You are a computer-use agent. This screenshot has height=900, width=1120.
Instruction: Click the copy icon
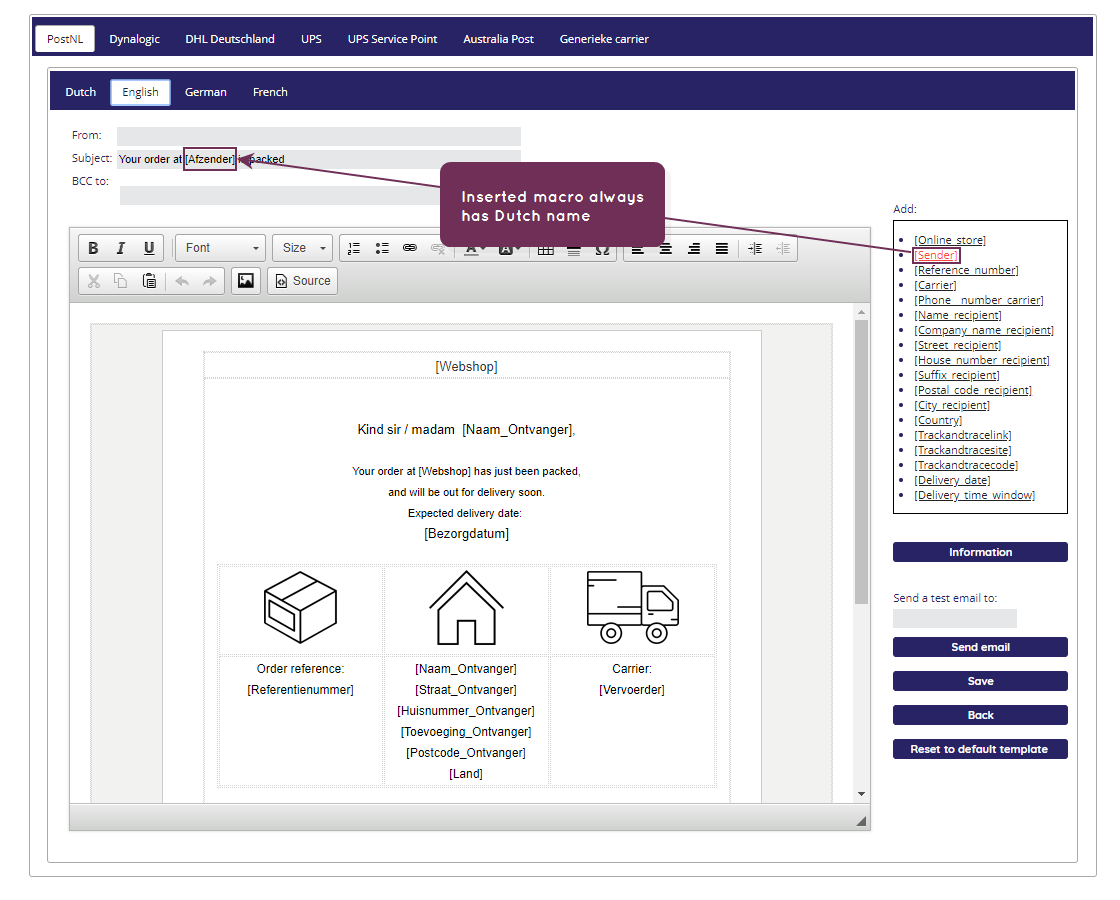pos(121,281)
